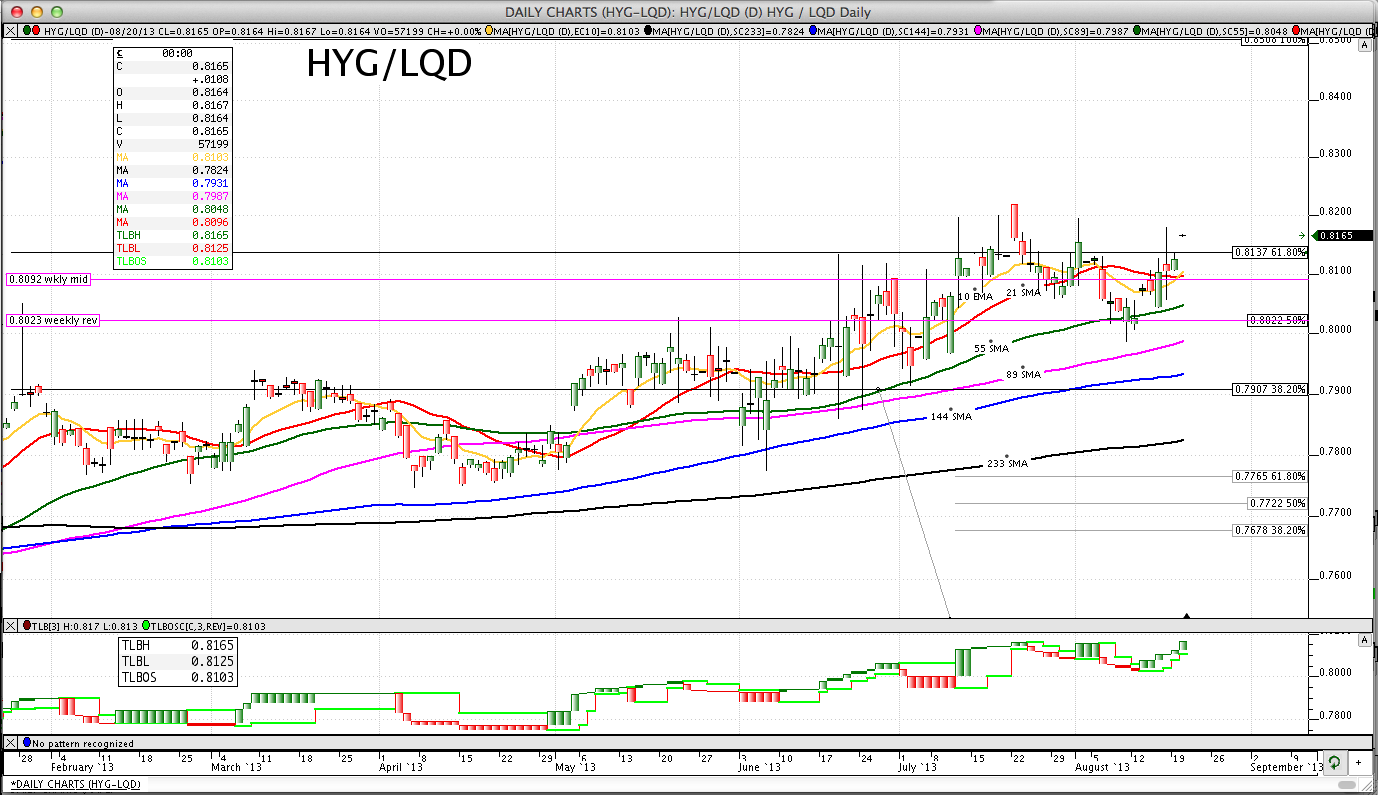Select the yellow EC10 moving average marker
Viewport: 1378px width, 795px height.
pos(489,32)
